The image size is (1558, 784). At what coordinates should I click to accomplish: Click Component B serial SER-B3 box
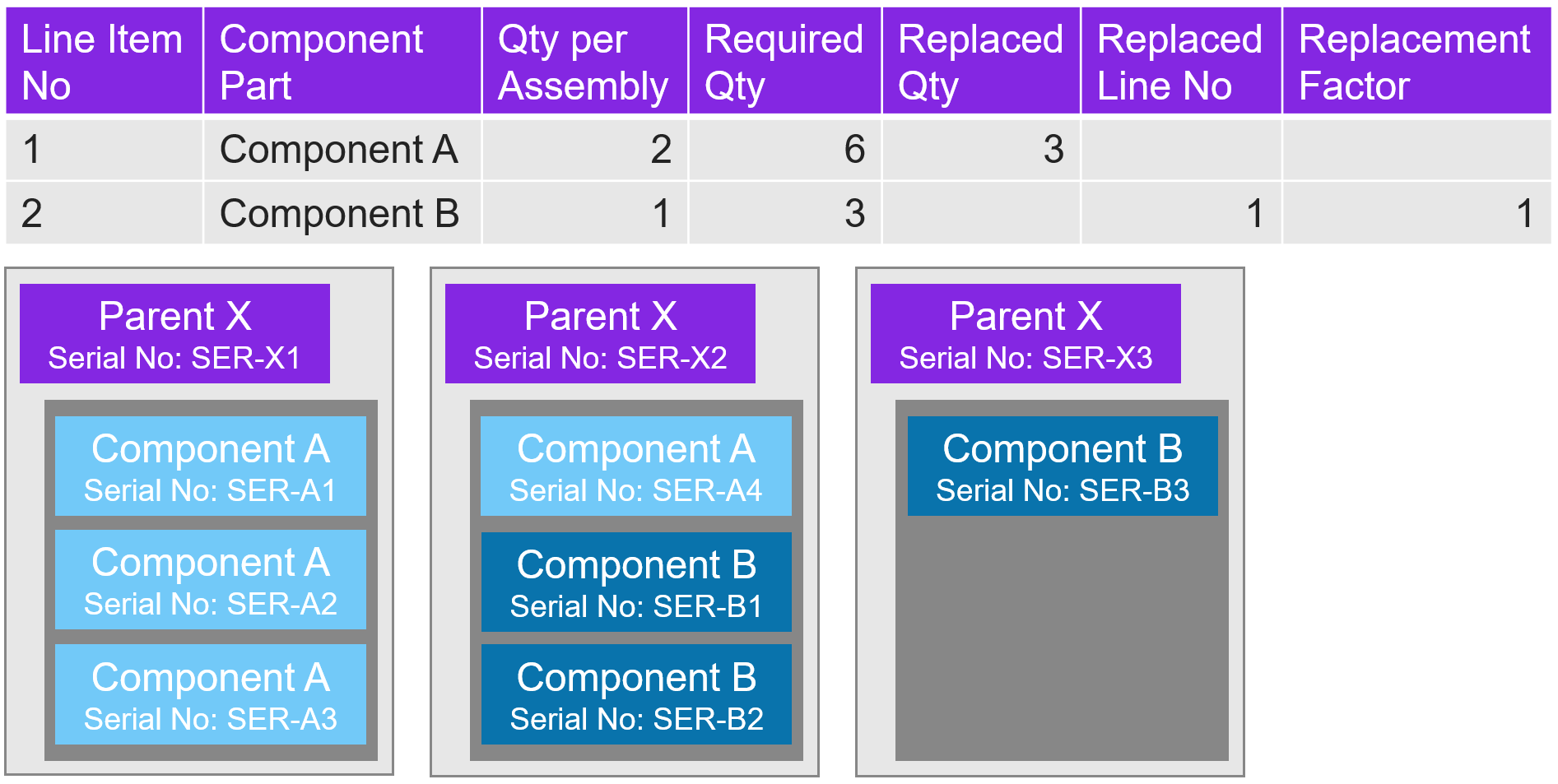[x=1063, y=466]
